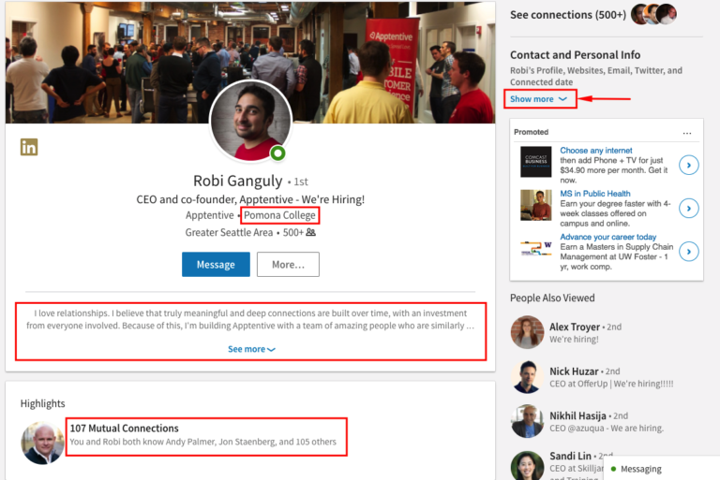Open Nikhil Hasija's profile name
Screen dimensions: 720x480
point(578,416)
